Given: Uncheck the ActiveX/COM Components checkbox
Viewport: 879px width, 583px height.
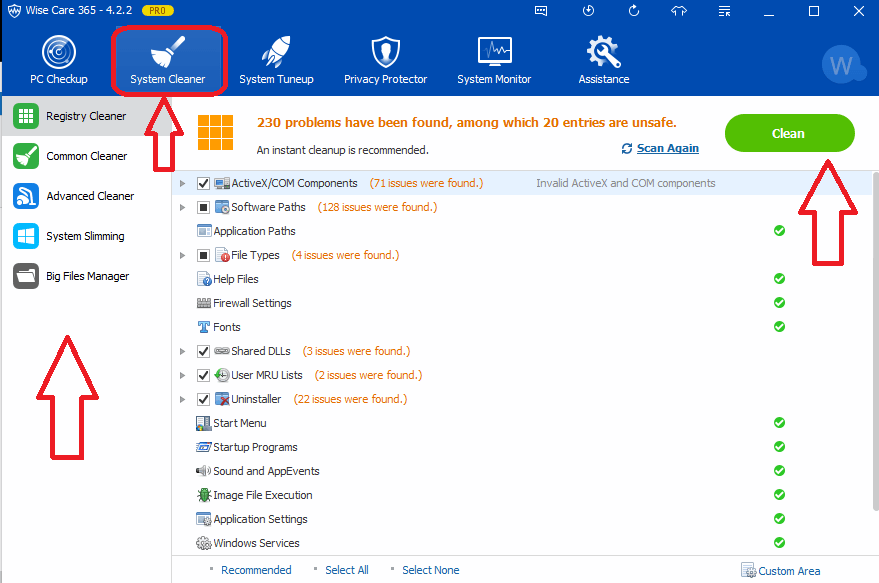Looking at the screenshot, I should coord(203,183).
